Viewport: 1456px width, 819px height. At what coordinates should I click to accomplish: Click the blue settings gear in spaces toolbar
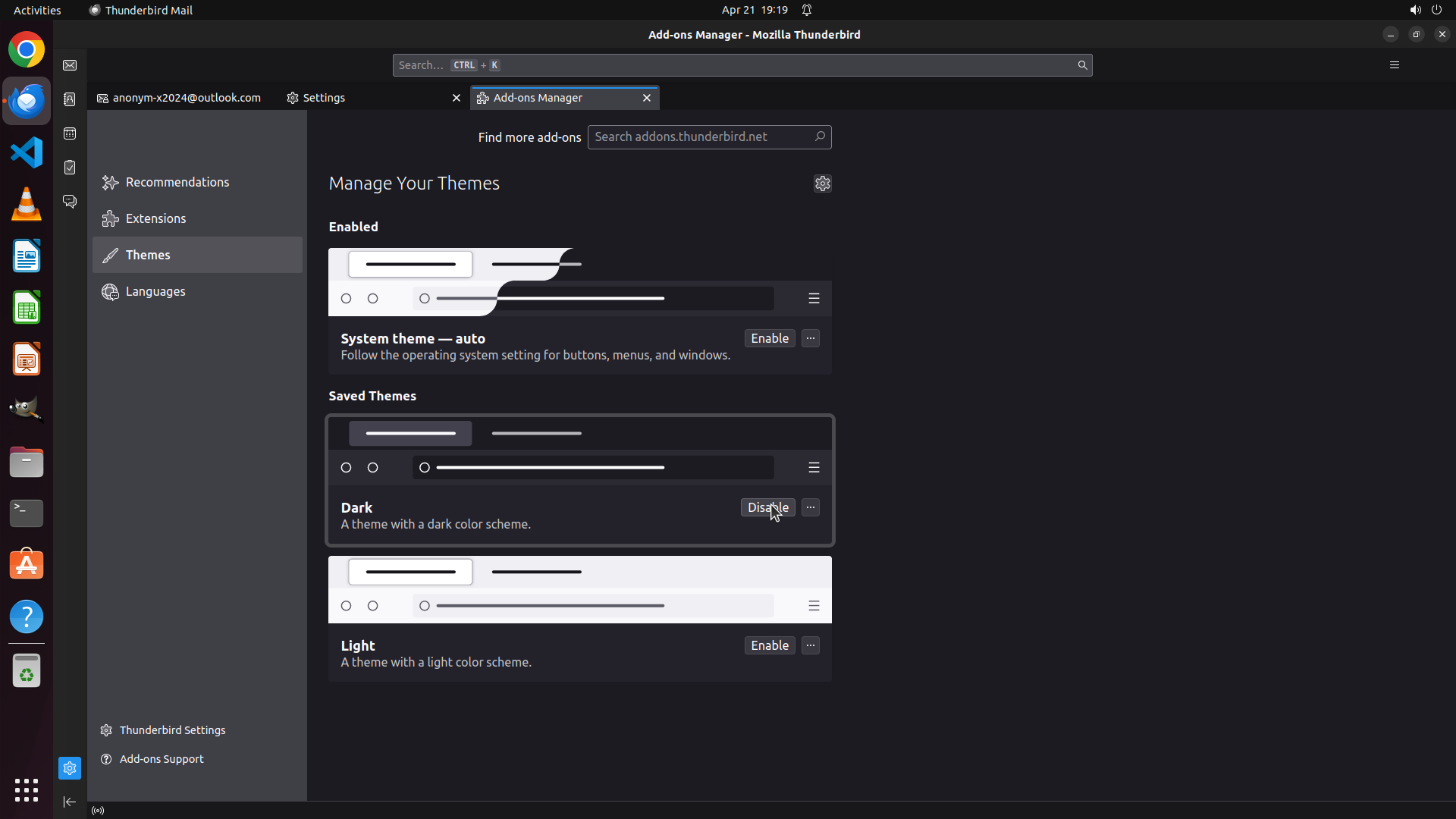70,768
